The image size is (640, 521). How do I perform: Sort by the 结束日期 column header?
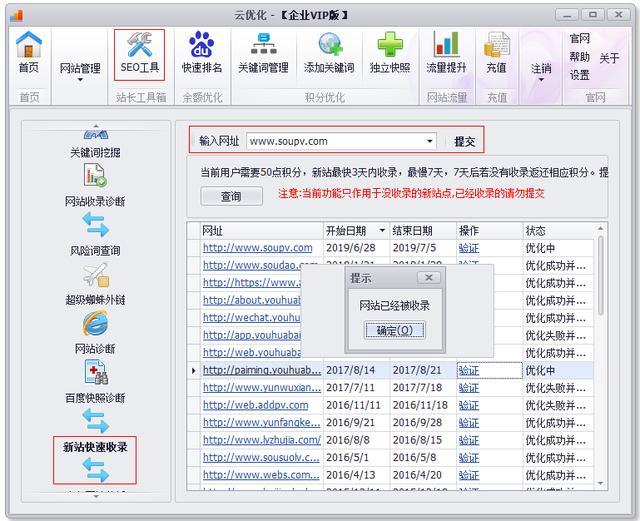pyautogui.click(x=423, y=231)
